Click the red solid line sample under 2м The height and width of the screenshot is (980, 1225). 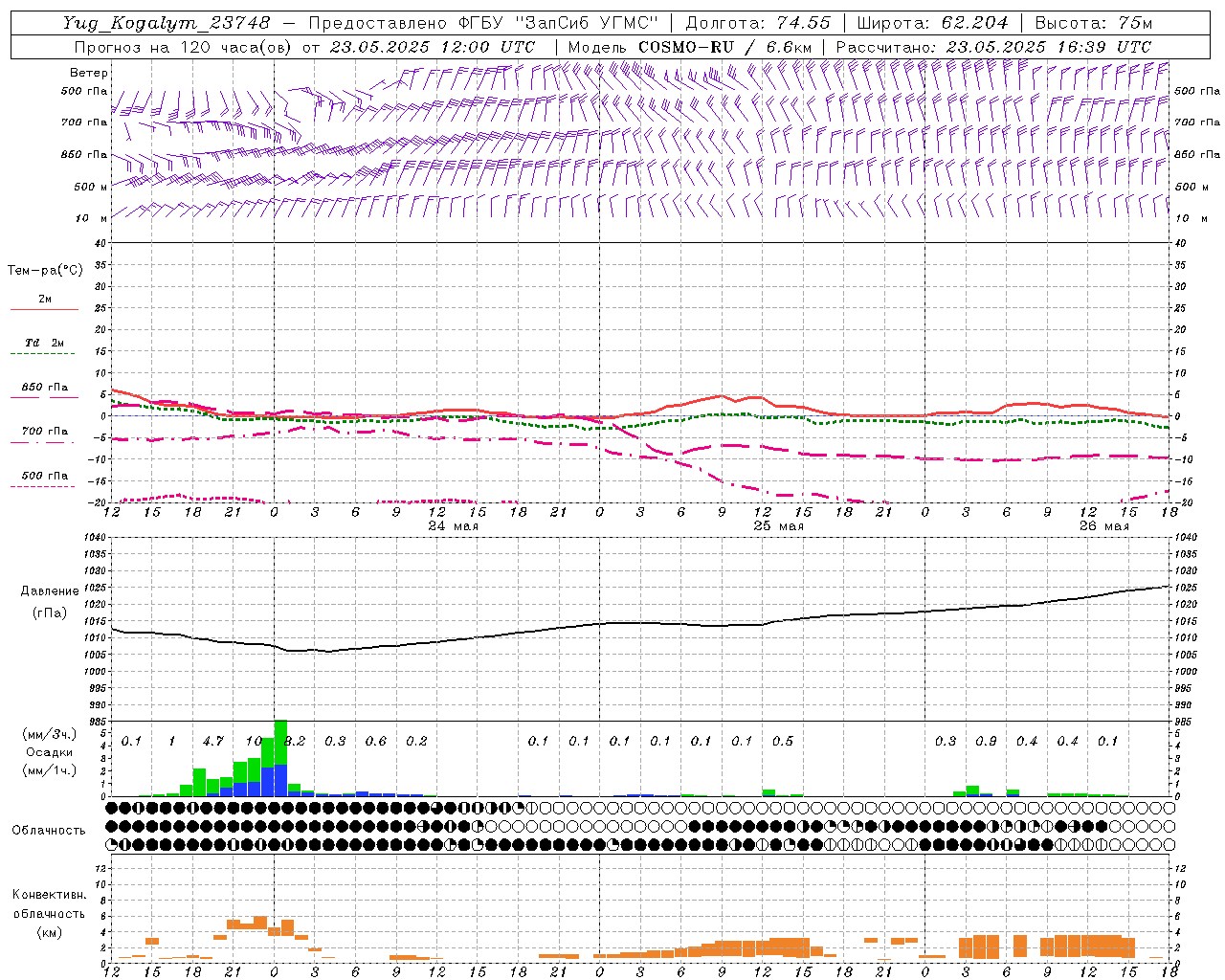44,310
